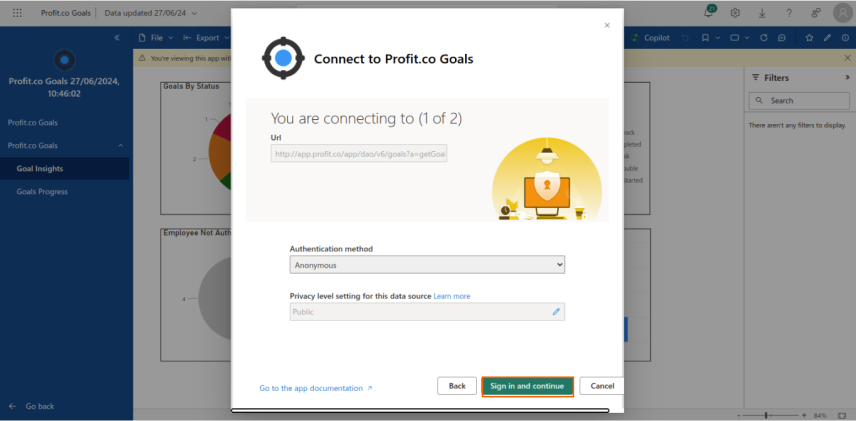Screen dimensions: 856x421
Task: Open the settings gear in header
Action: (735, 13)
